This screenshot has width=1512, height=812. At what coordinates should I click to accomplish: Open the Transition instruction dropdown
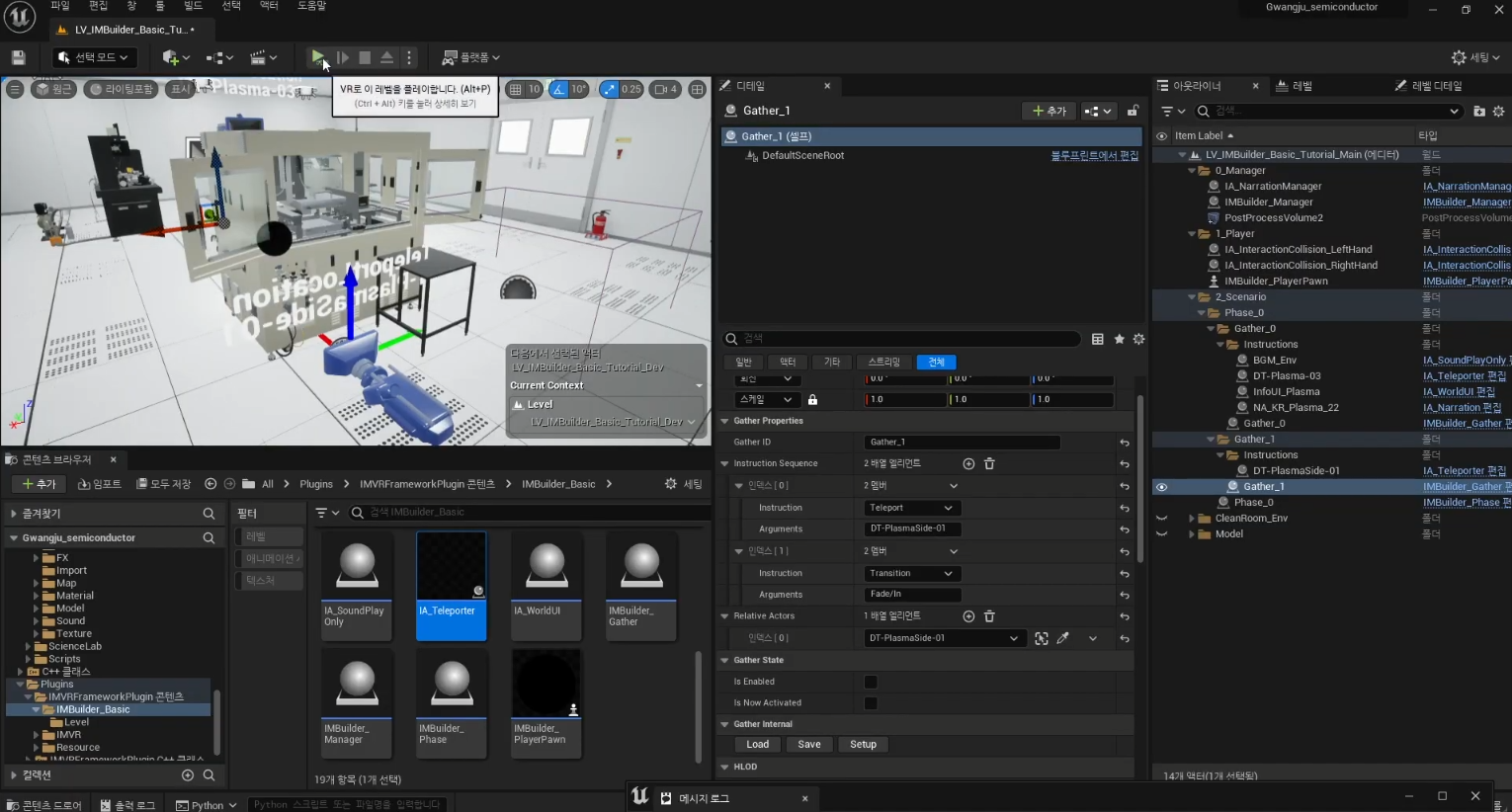pos(910,573)
